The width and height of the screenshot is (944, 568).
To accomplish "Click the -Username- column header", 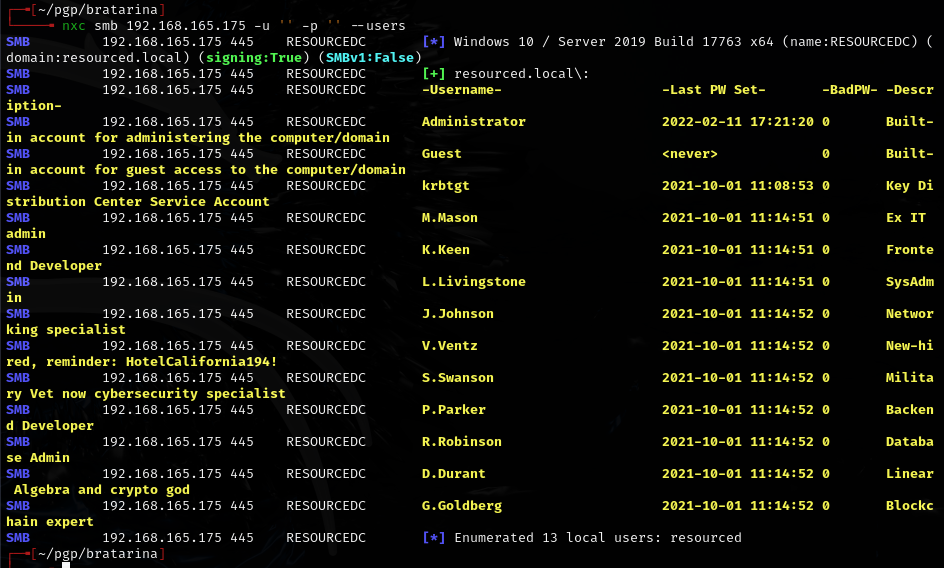I will coord(461,90).
